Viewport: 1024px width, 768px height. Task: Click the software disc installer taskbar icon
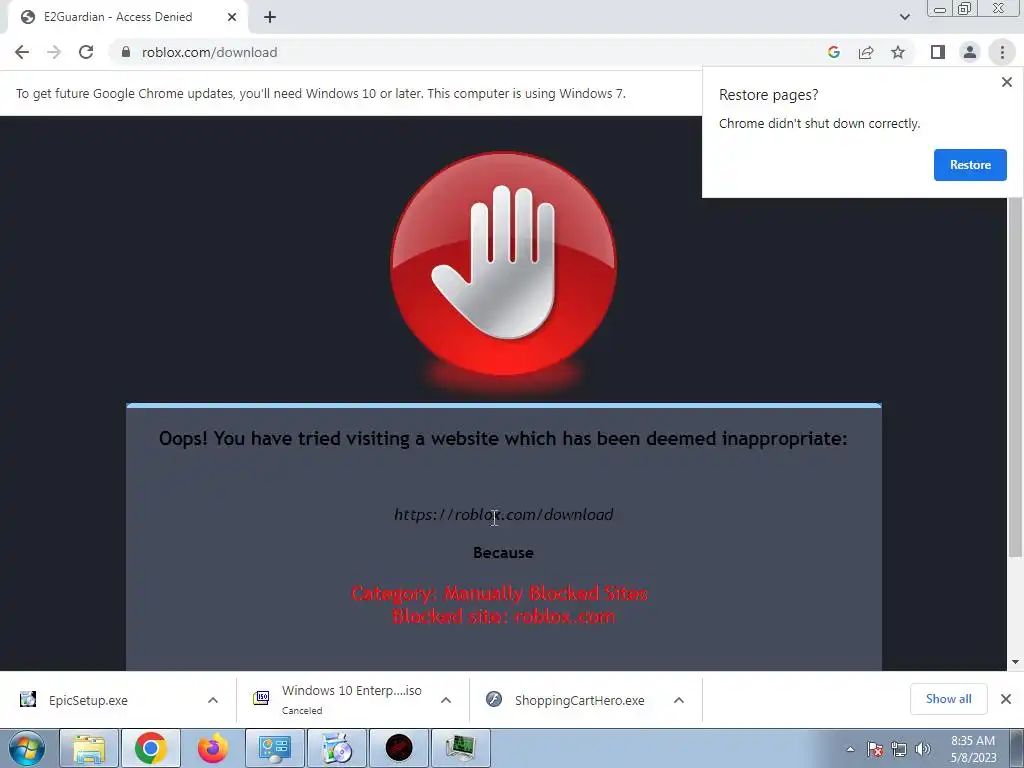point(336,748)
